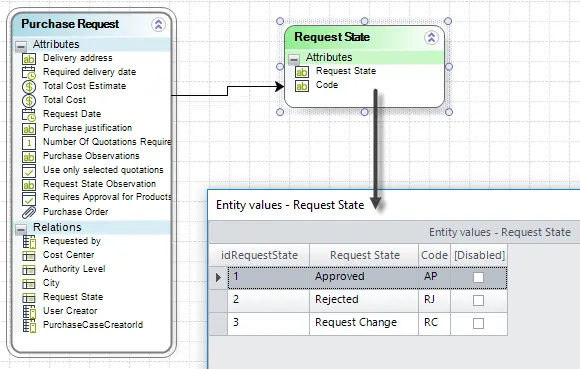
Task: Click the text icon beside Delivery address
Action: [x=29, y=58]
